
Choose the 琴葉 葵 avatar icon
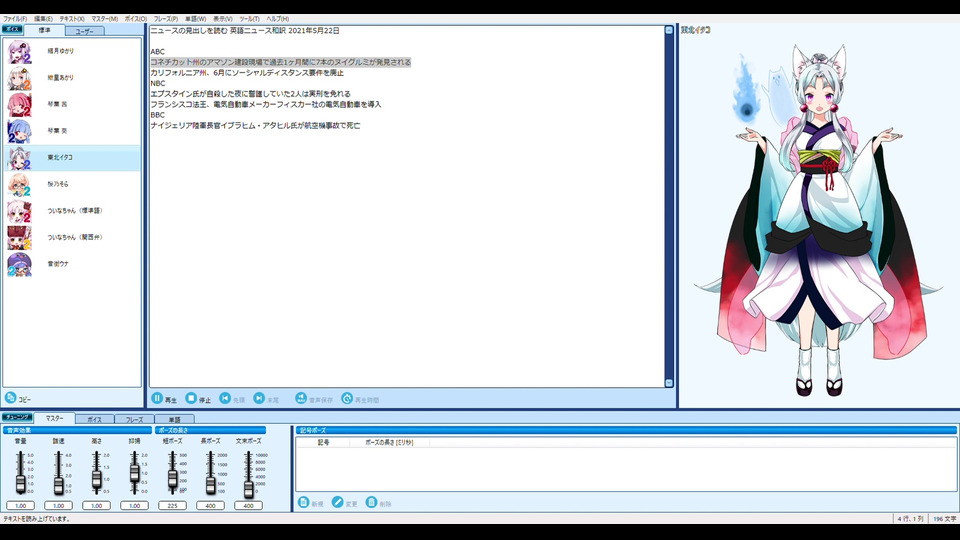tap(19, 131)
